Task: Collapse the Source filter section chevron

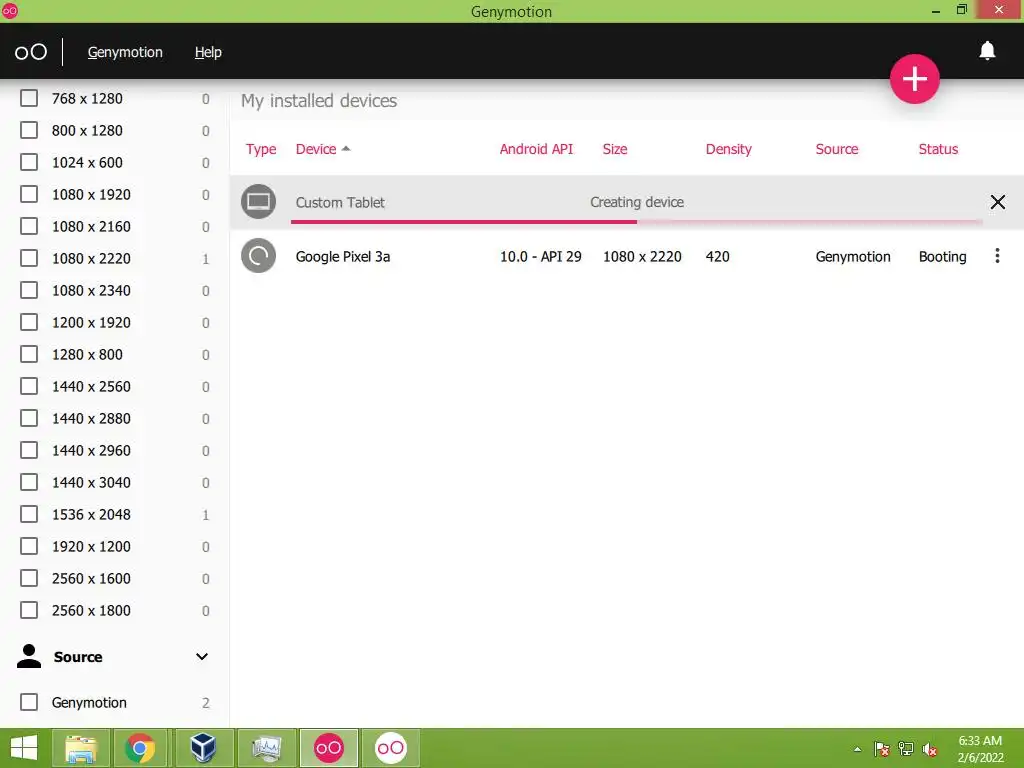Action: (202, 656)
